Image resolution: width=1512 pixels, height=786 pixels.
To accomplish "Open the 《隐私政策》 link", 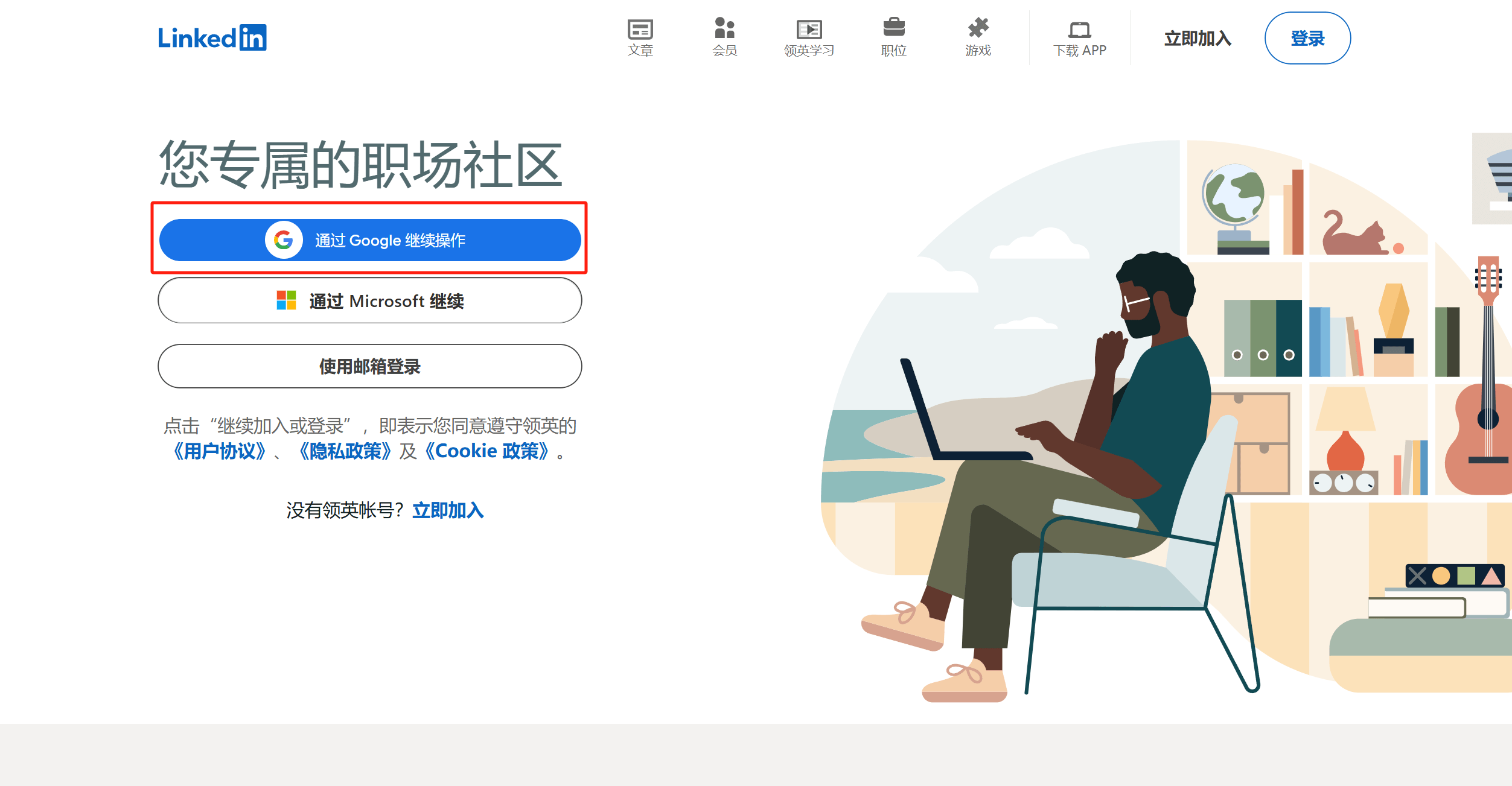I will [x=345, y=451].
